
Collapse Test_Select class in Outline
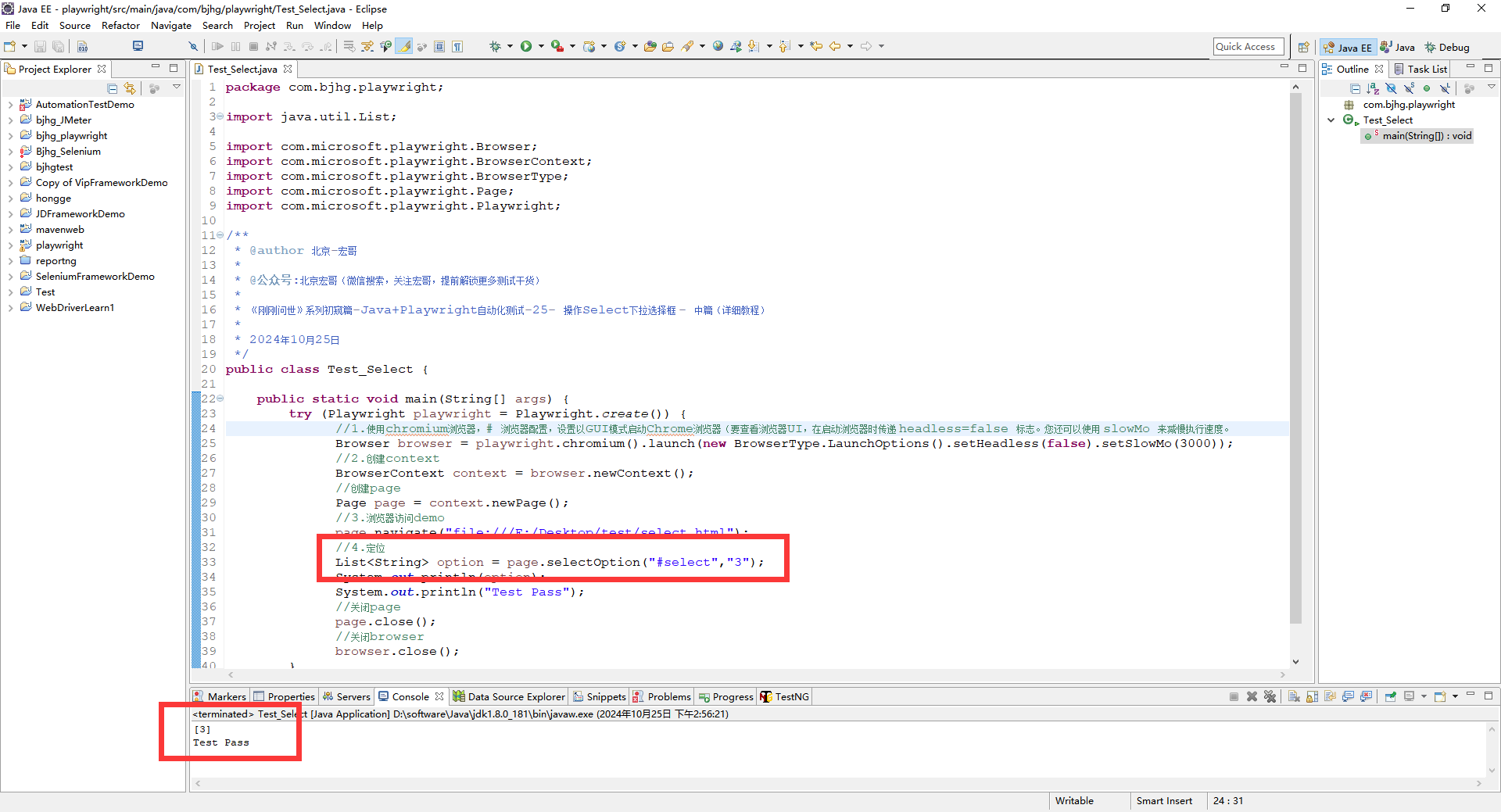click(x=1331, y=120)
